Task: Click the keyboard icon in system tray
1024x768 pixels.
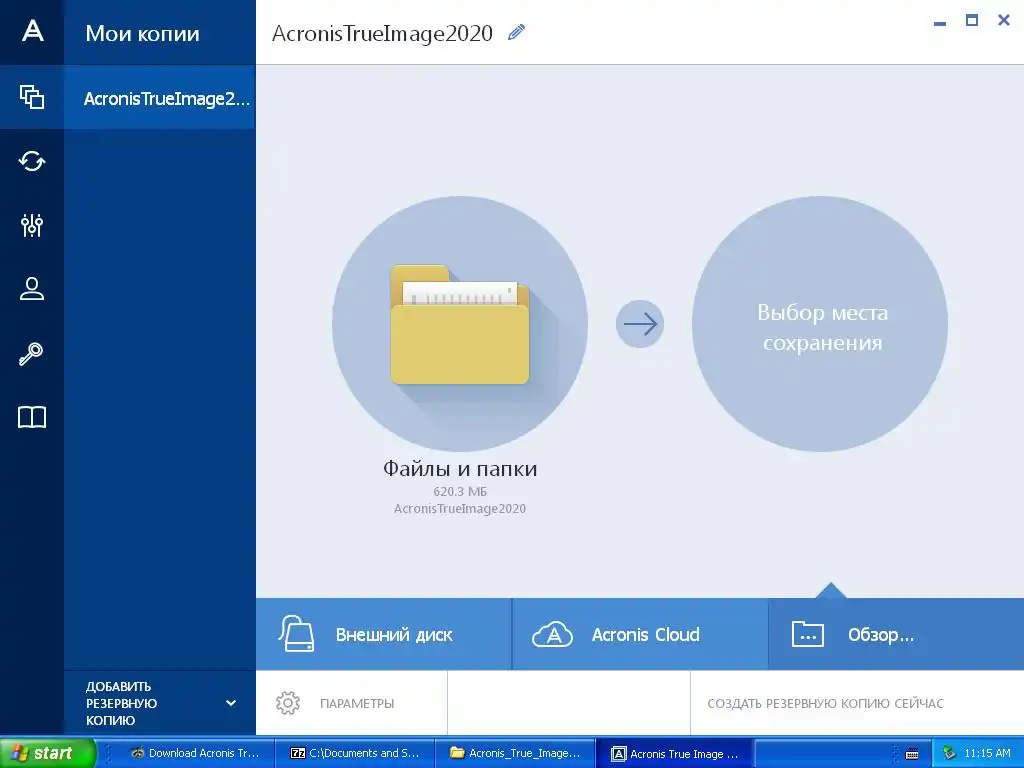Action: click(x=912, y=754)
